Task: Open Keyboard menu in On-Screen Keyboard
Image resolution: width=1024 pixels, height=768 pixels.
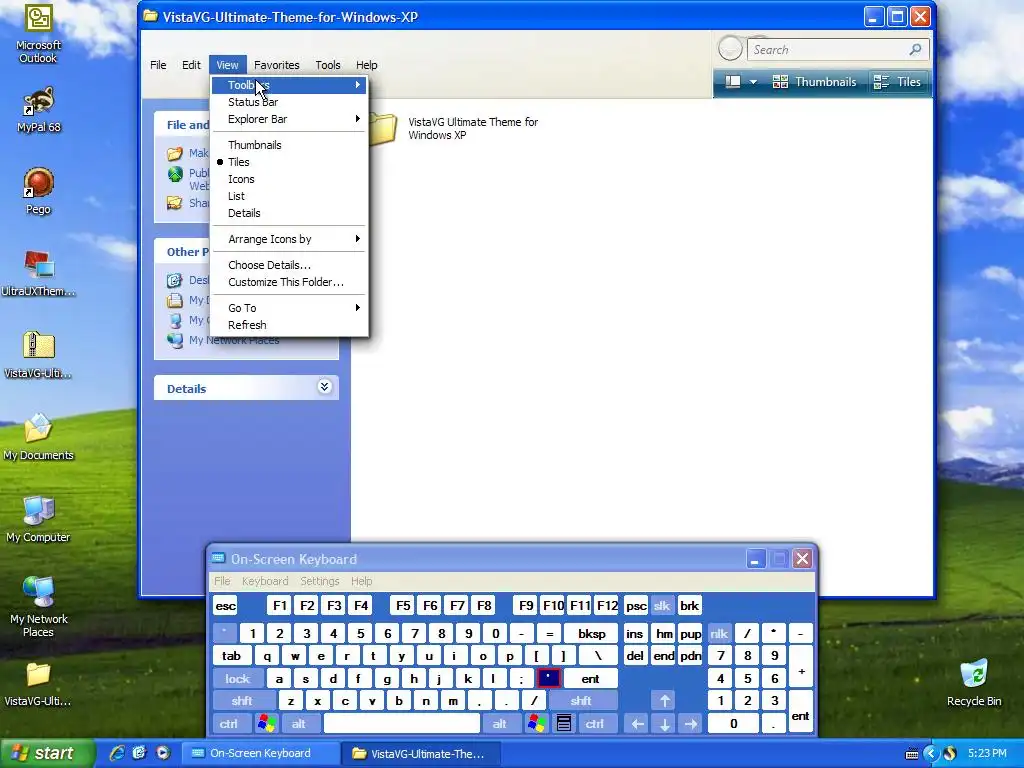Action: [264, 581]
